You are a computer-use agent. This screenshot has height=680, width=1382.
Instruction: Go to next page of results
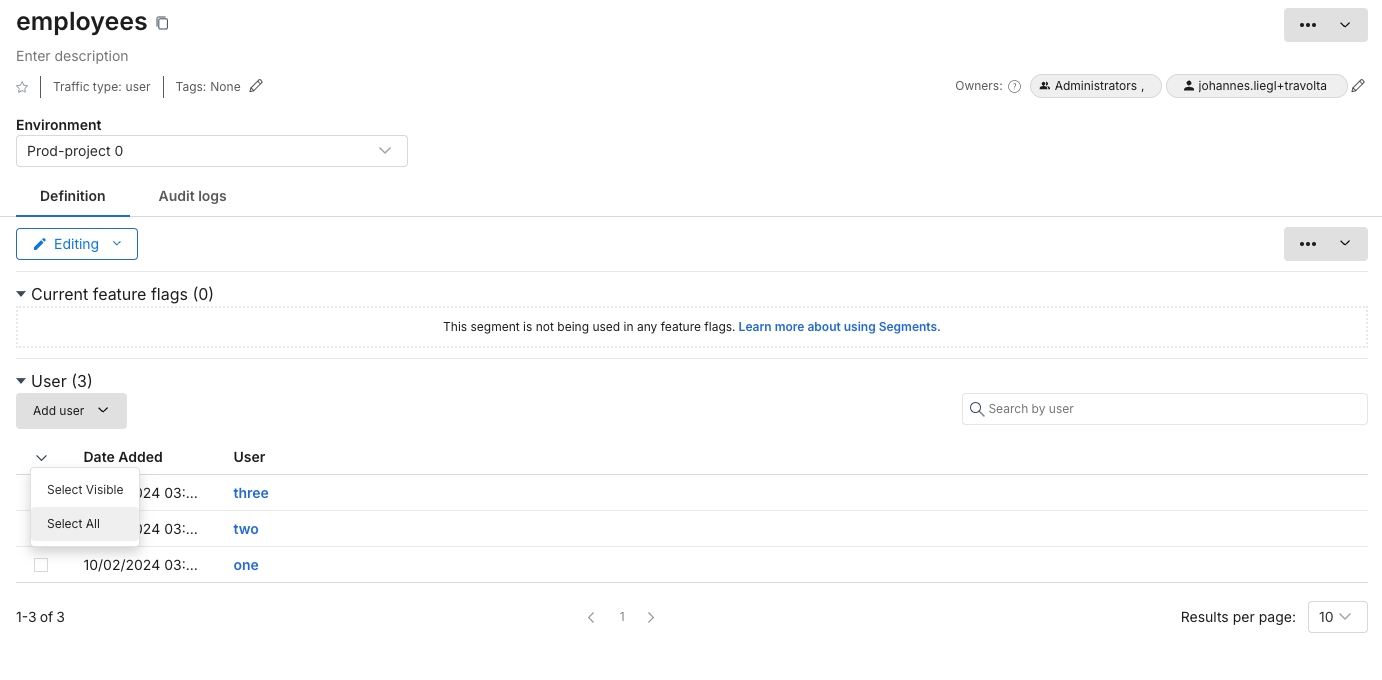coord(651,617)
